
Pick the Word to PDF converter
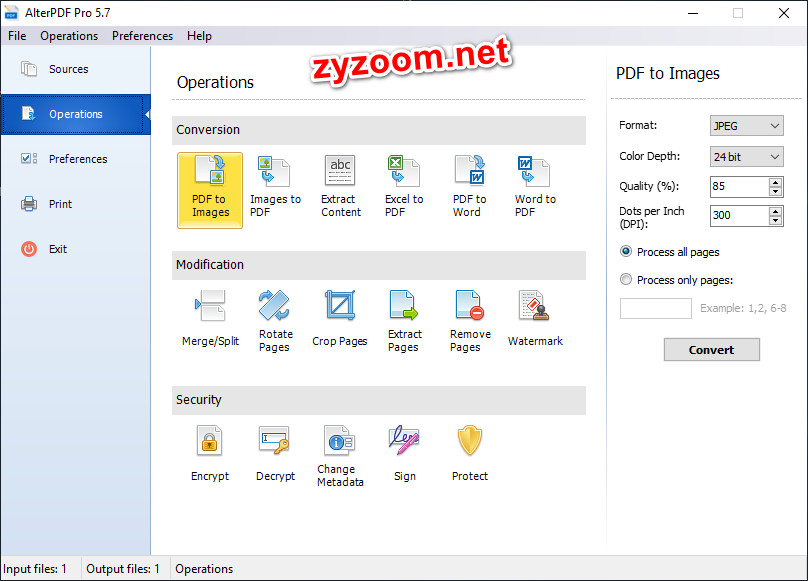click(534, 187)
